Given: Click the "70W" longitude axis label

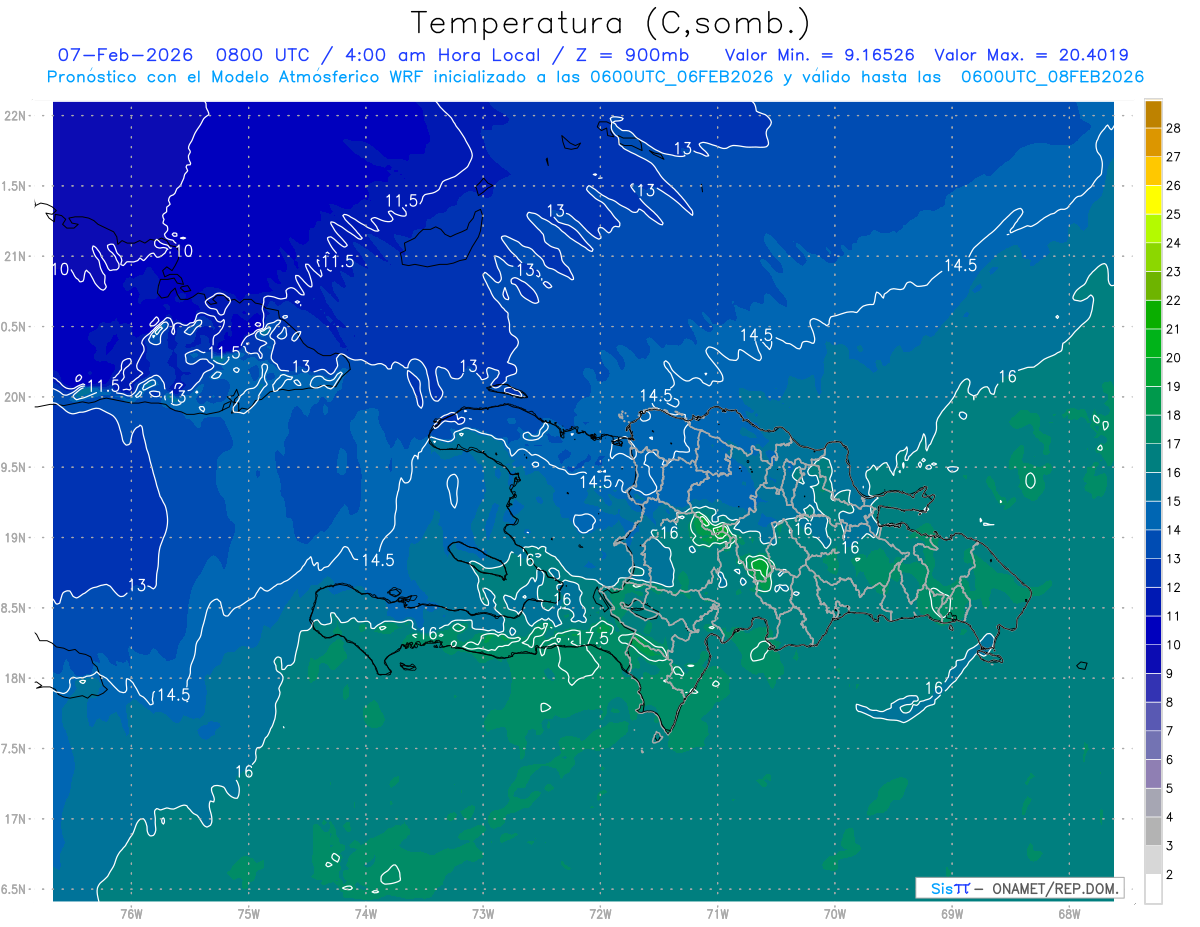Looking at the screenshot, I should coord(834,914).
